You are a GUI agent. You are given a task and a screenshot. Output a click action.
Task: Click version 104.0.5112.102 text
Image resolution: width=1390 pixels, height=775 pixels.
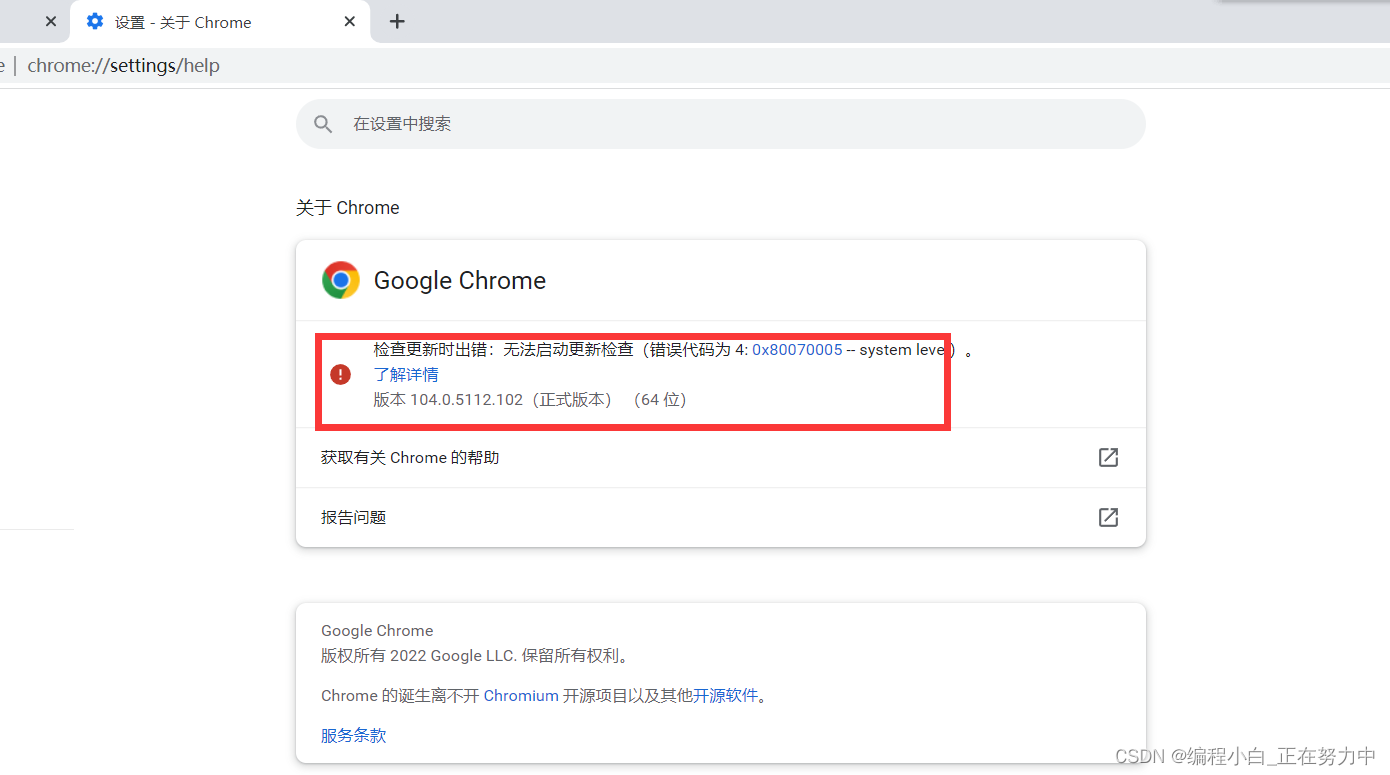point(530,399)
